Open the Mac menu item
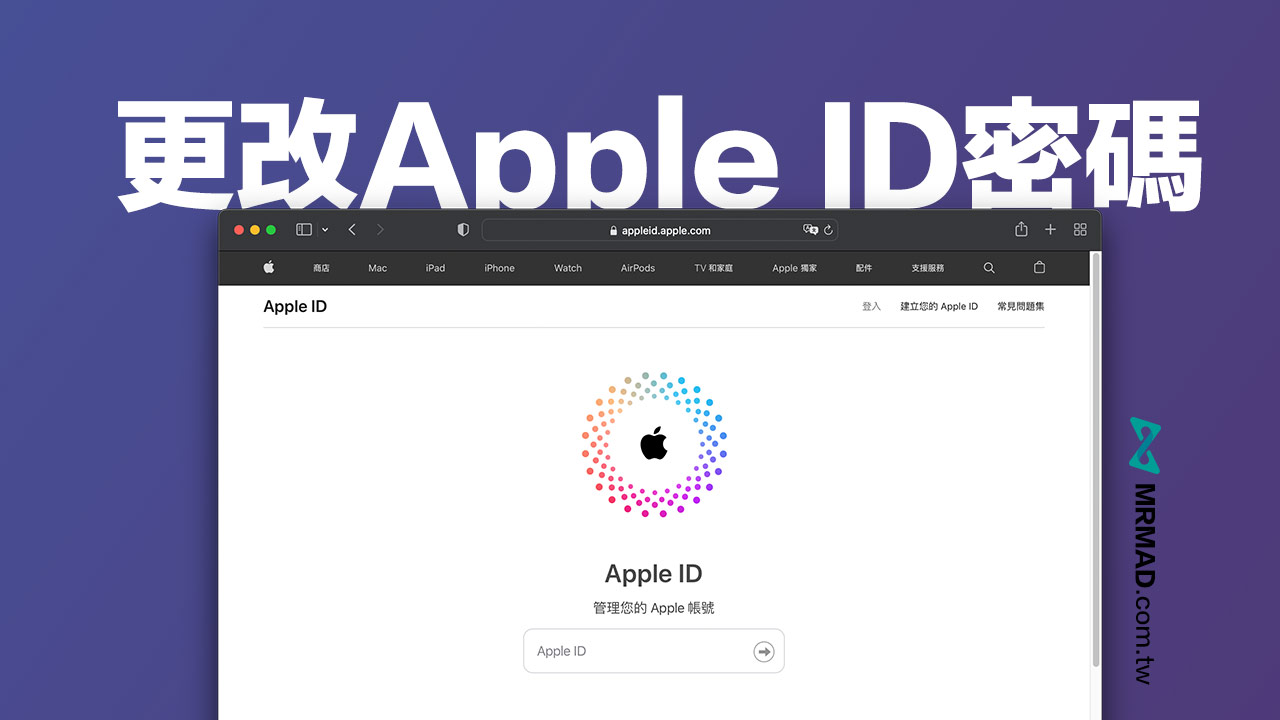This screenshot has width=1280, height=720. 377,268
